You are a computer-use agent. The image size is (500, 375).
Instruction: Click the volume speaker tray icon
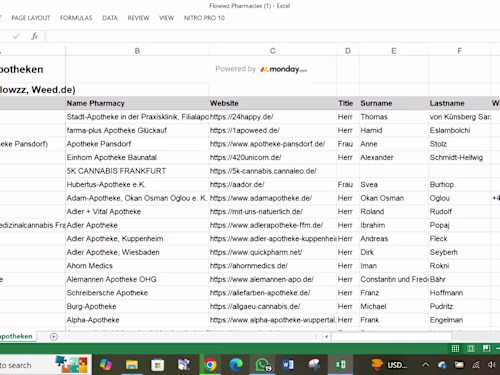[492, 365]
